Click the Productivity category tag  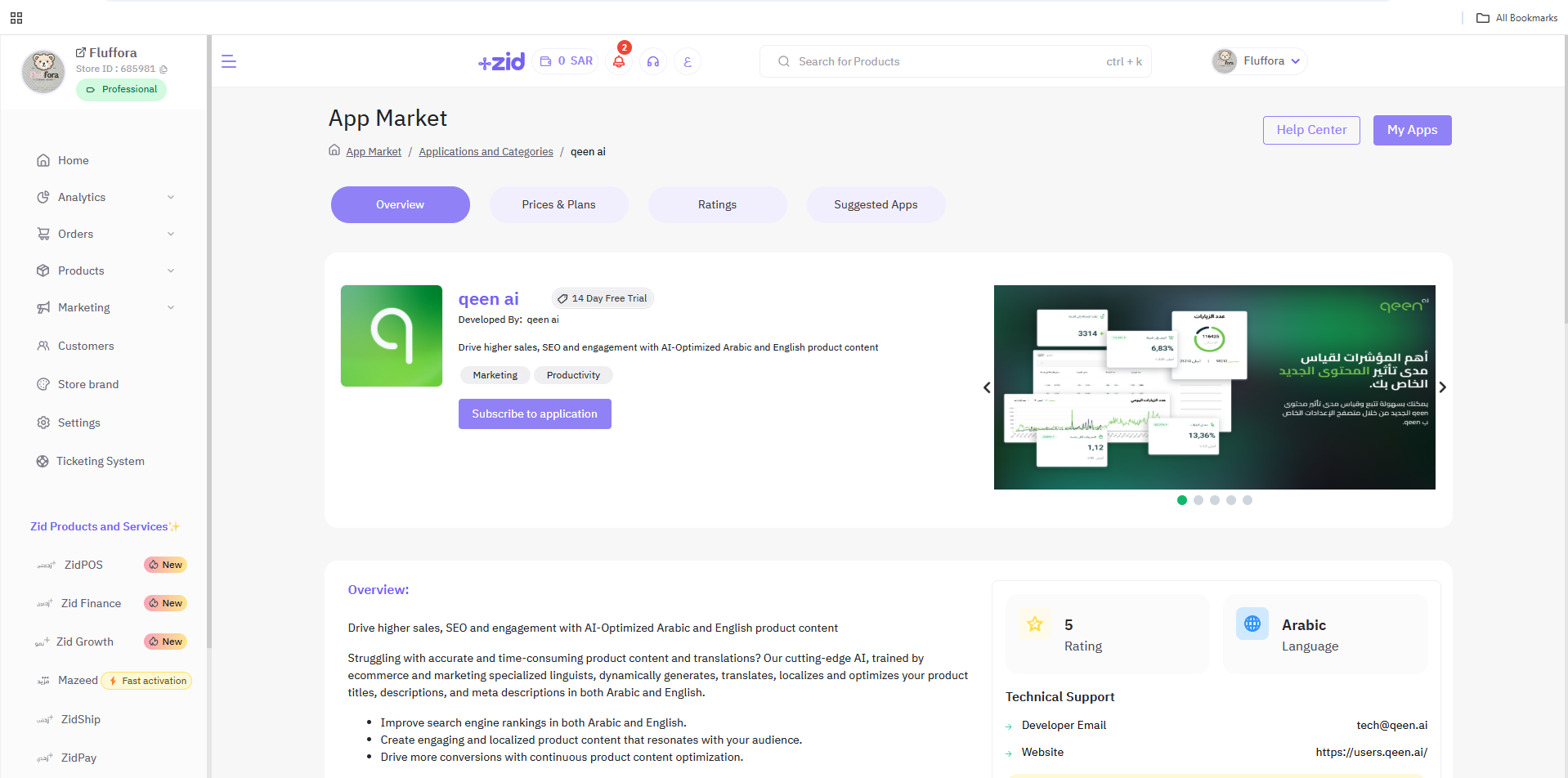(574, 375)
